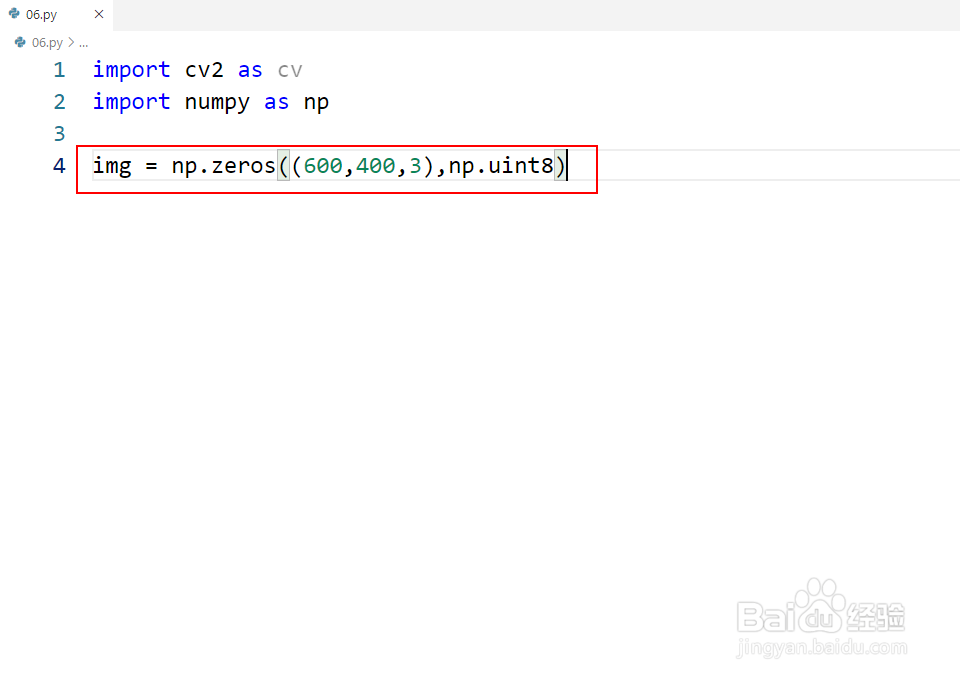Viewport: 960px width, 680px height.
Task: Click the 'import' keyword on line 1
Action: click(x=131, y=70)
